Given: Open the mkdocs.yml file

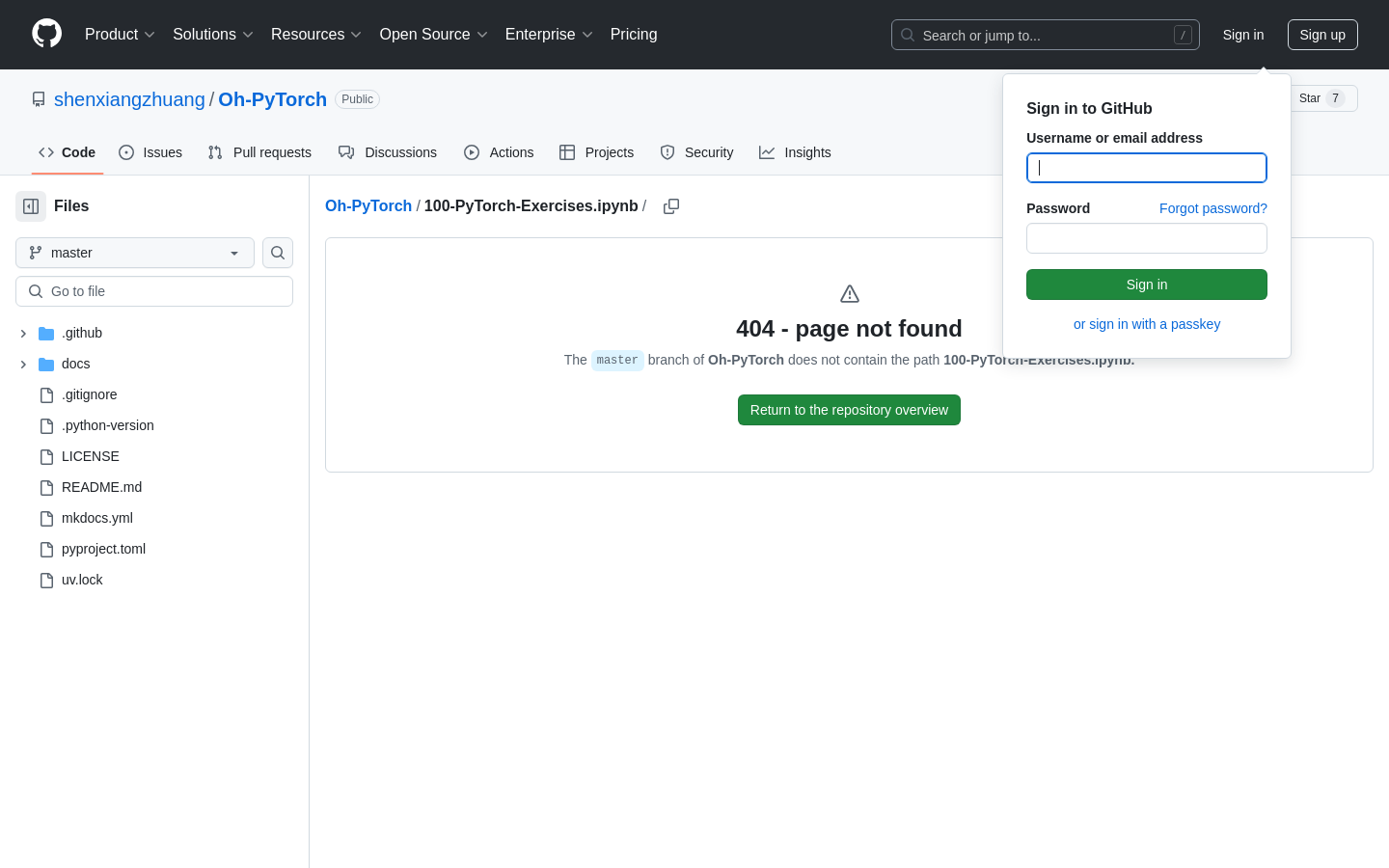Looking at the screenshot, I should 97,518.
